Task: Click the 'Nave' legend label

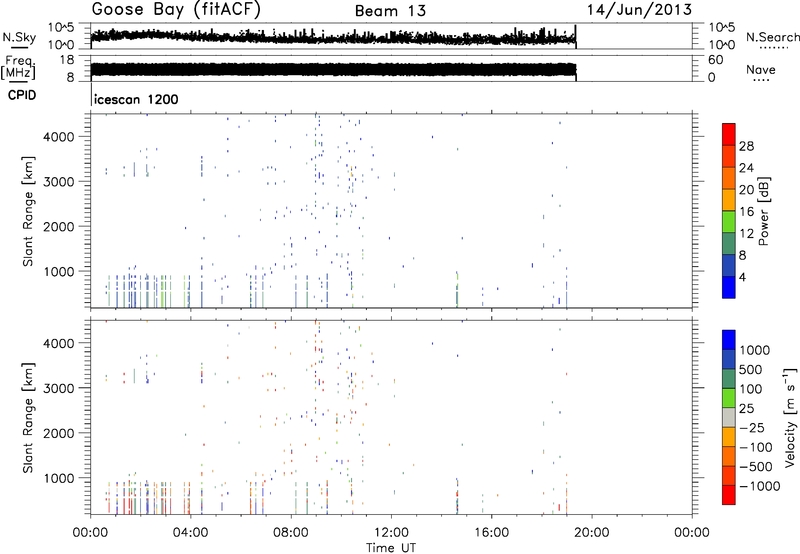Action: (761, 70)
